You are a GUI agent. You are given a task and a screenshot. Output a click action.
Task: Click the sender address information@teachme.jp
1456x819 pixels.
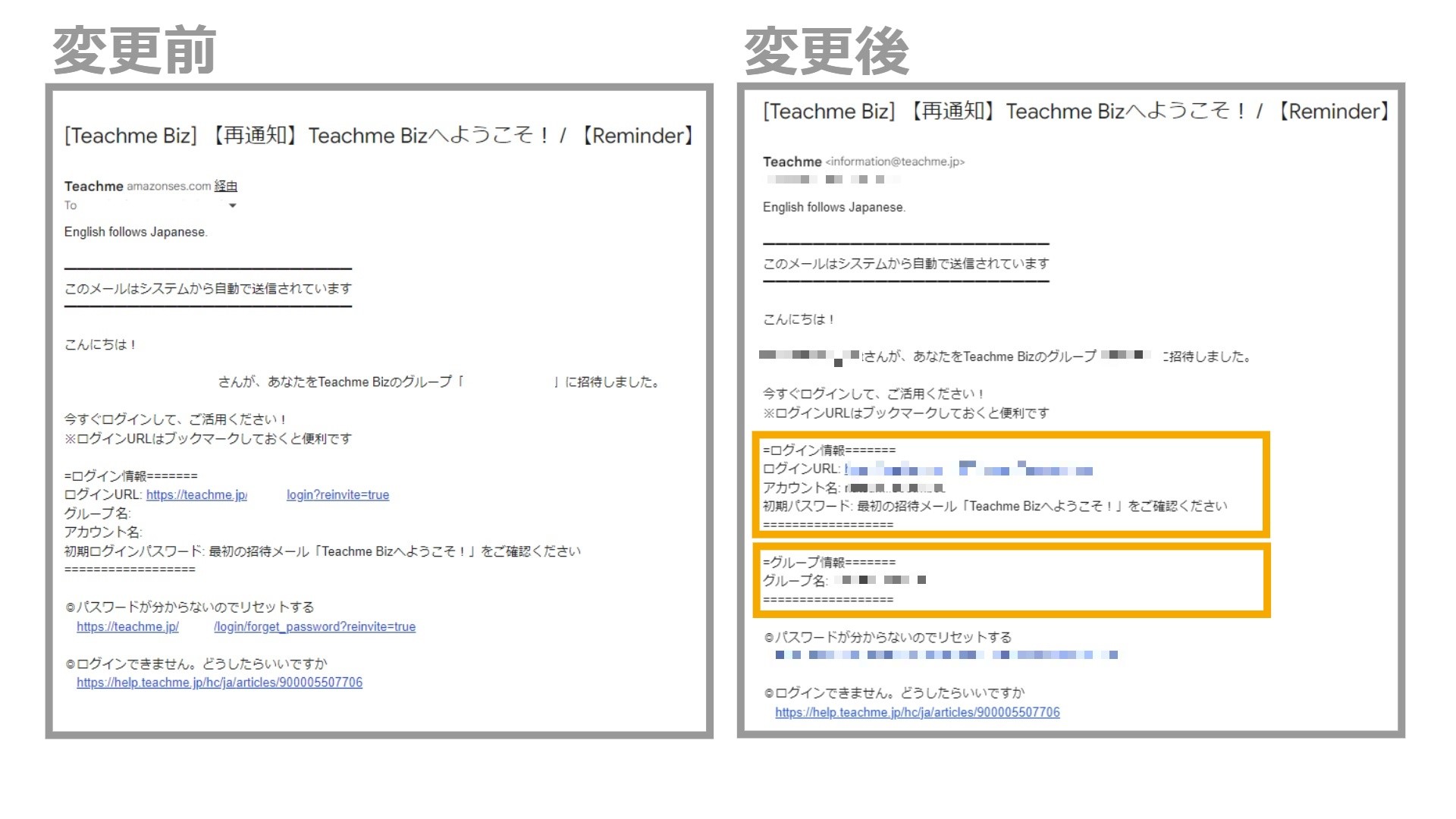click(895, 162)
